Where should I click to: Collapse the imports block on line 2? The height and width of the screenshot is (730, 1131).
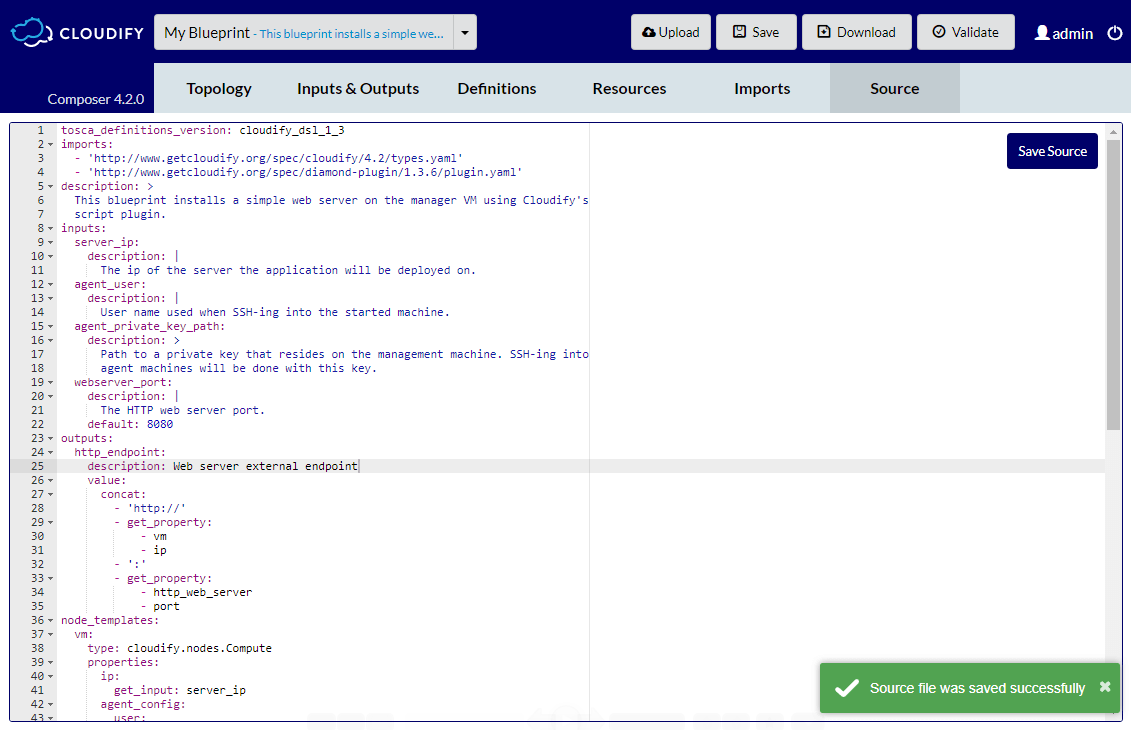click(50, 144)
